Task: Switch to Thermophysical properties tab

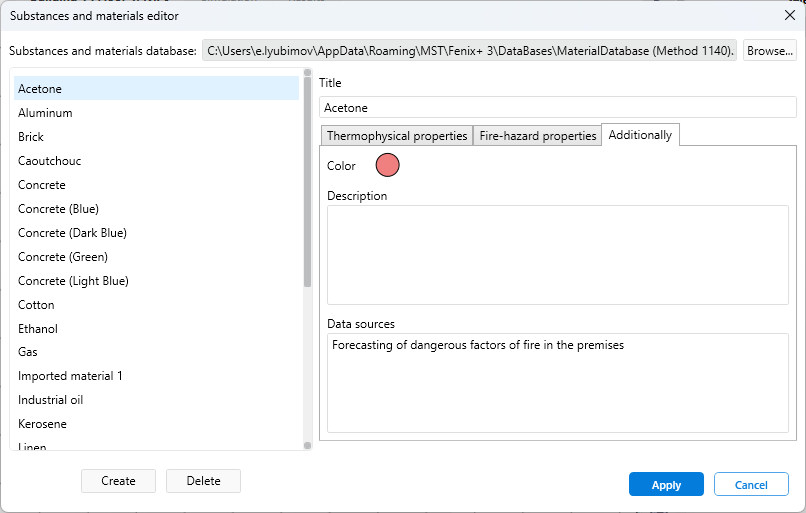Action: pos(397,136)
